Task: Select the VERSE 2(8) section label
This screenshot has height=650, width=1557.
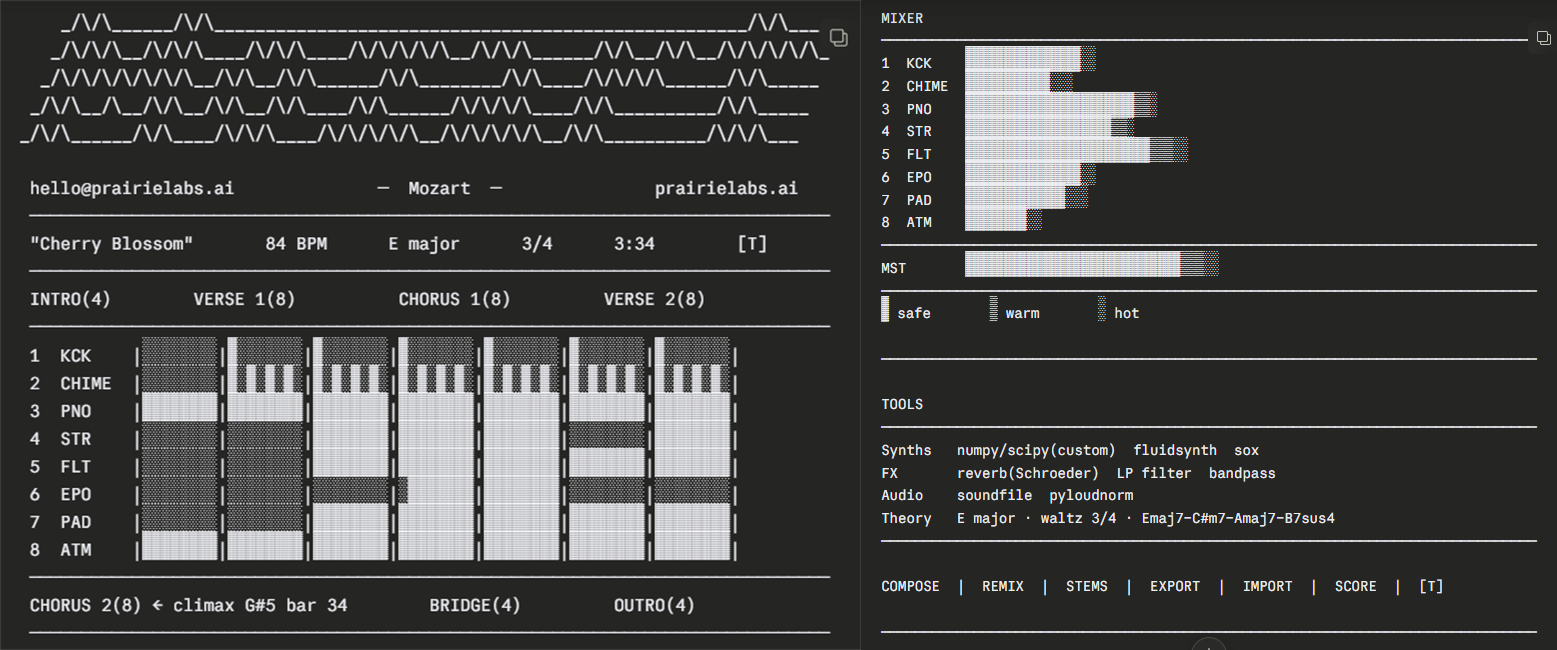Action: point(655,299)
